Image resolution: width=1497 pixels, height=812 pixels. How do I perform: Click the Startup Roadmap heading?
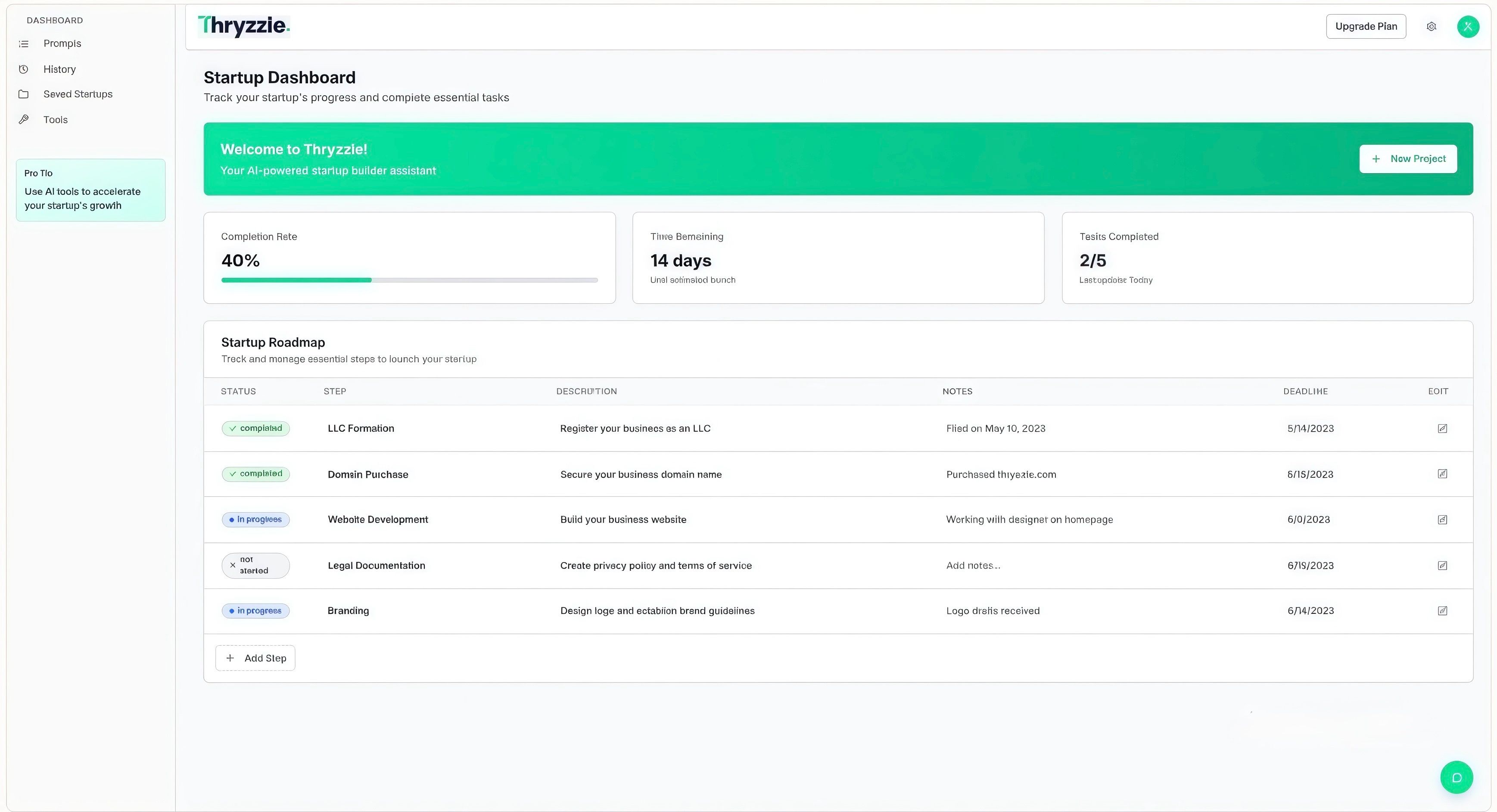tap(273, 342)
